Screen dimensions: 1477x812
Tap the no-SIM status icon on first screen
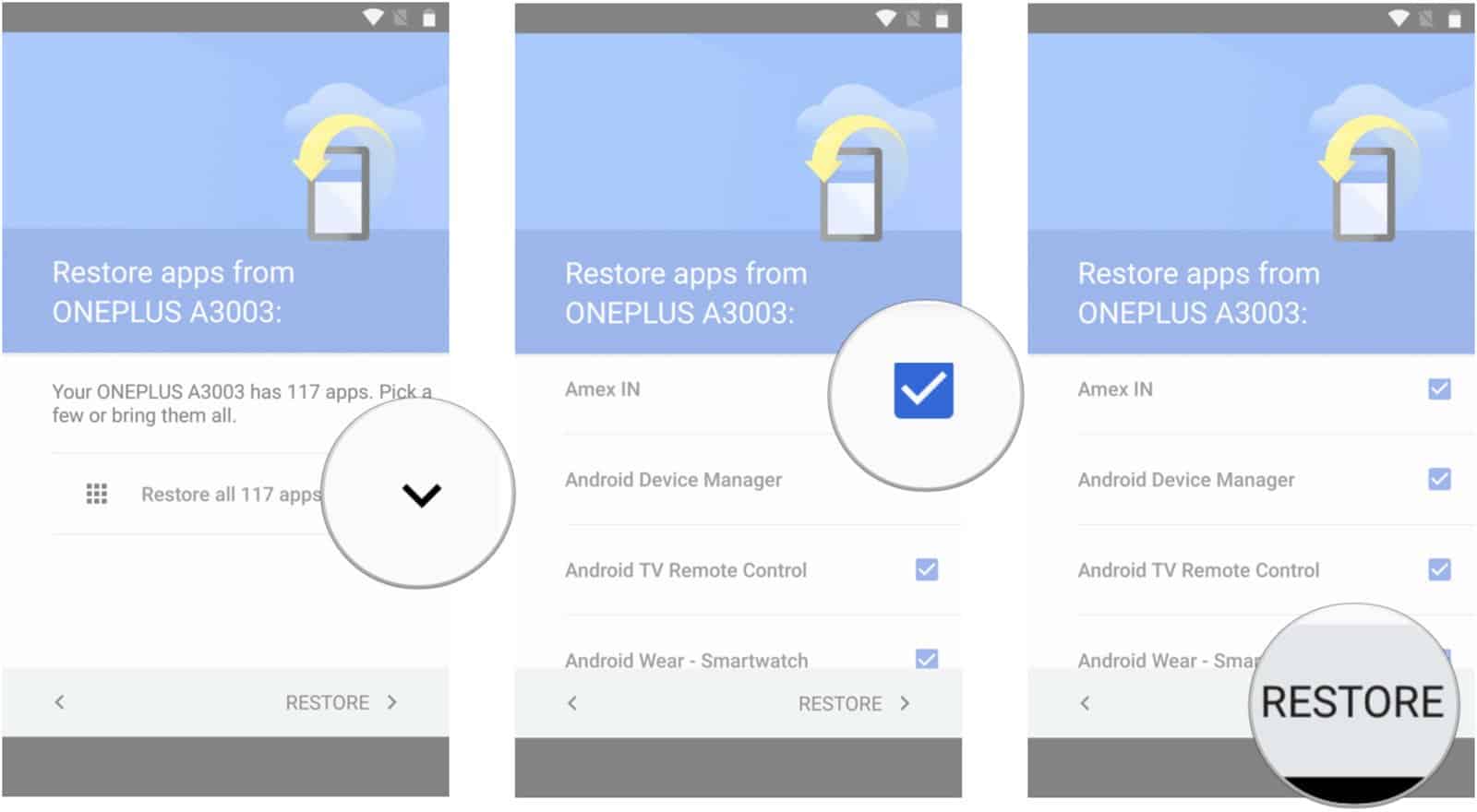click(x=401, y=18)
